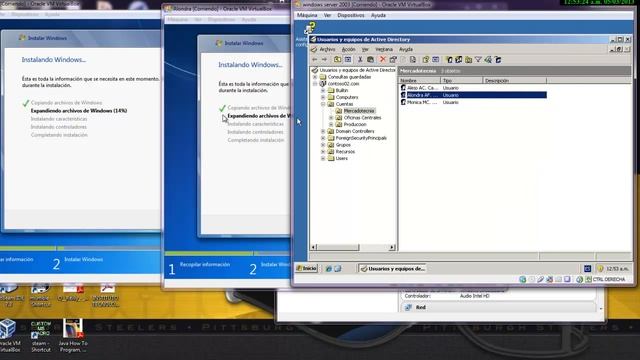
Task: Collapse the Cuentas organizational unit
Action: (x=323, y=104)
